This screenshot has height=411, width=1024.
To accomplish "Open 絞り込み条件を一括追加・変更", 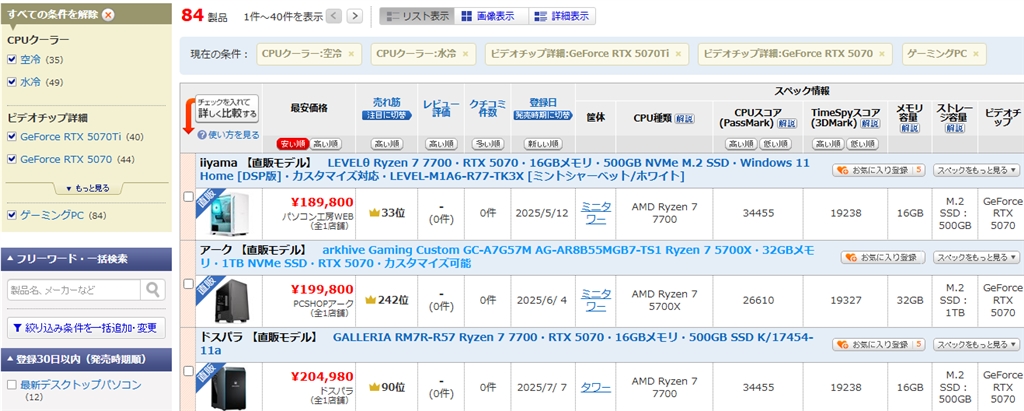I will 86,328.
